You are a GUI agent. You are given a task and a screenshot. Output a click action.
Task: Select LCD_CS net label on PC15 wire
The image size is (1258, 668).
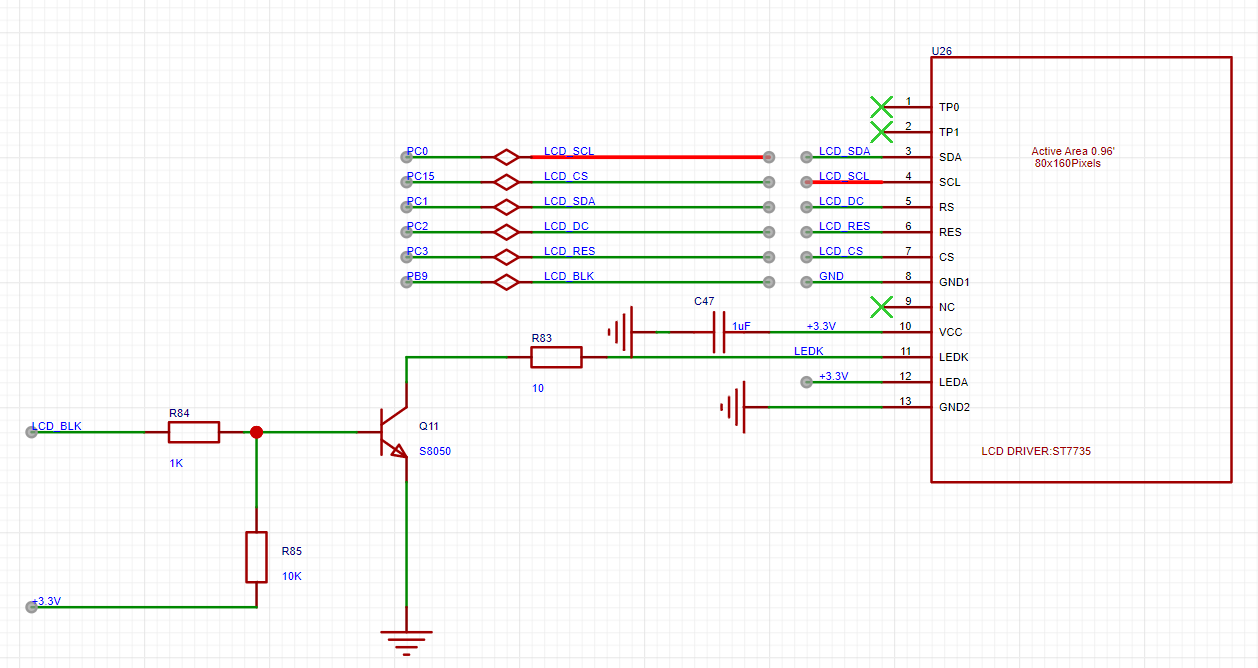(566, 177)
